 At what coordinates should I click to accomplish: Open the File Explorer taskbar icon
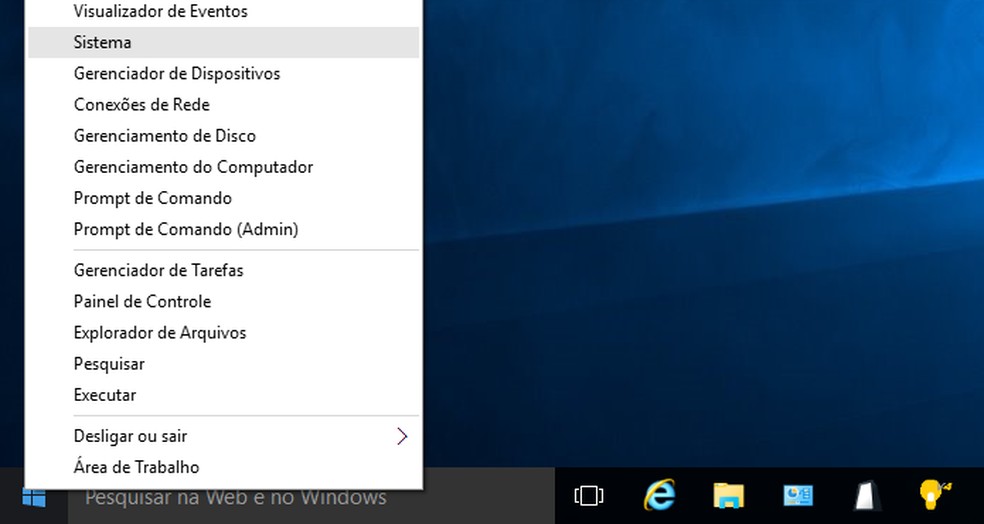tap(729, 496)
